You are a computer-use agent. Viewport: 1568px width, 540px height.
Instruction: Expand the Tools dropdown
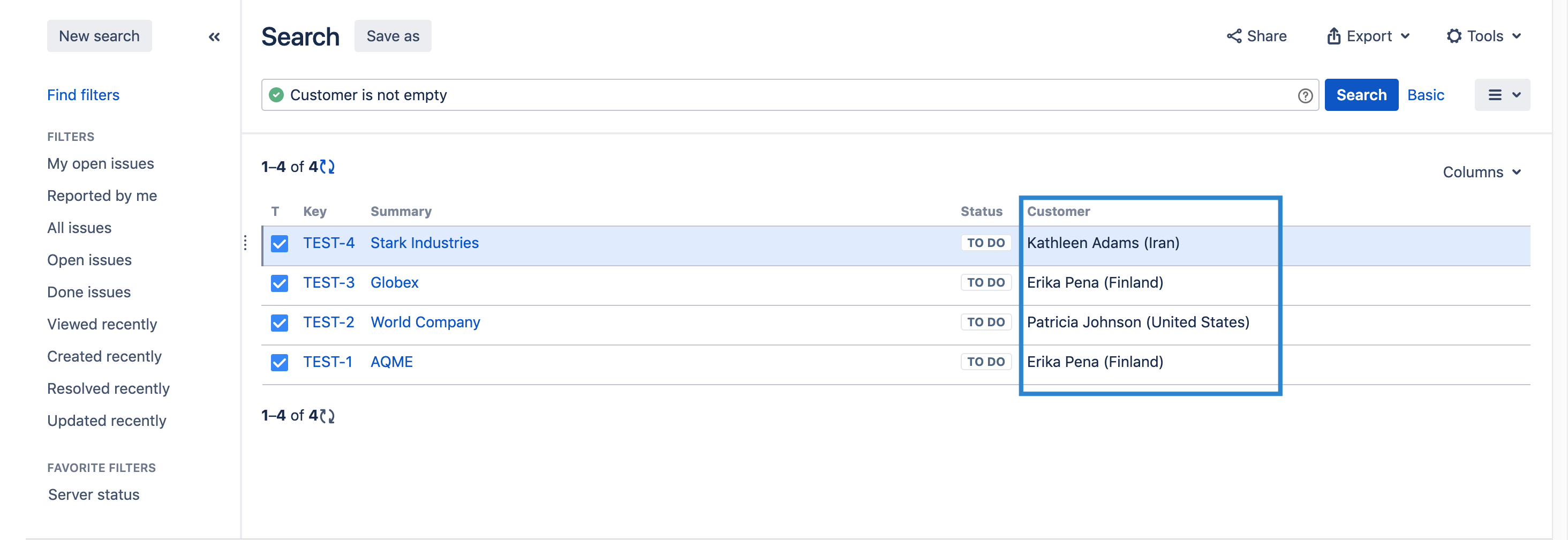[1483, 36]
